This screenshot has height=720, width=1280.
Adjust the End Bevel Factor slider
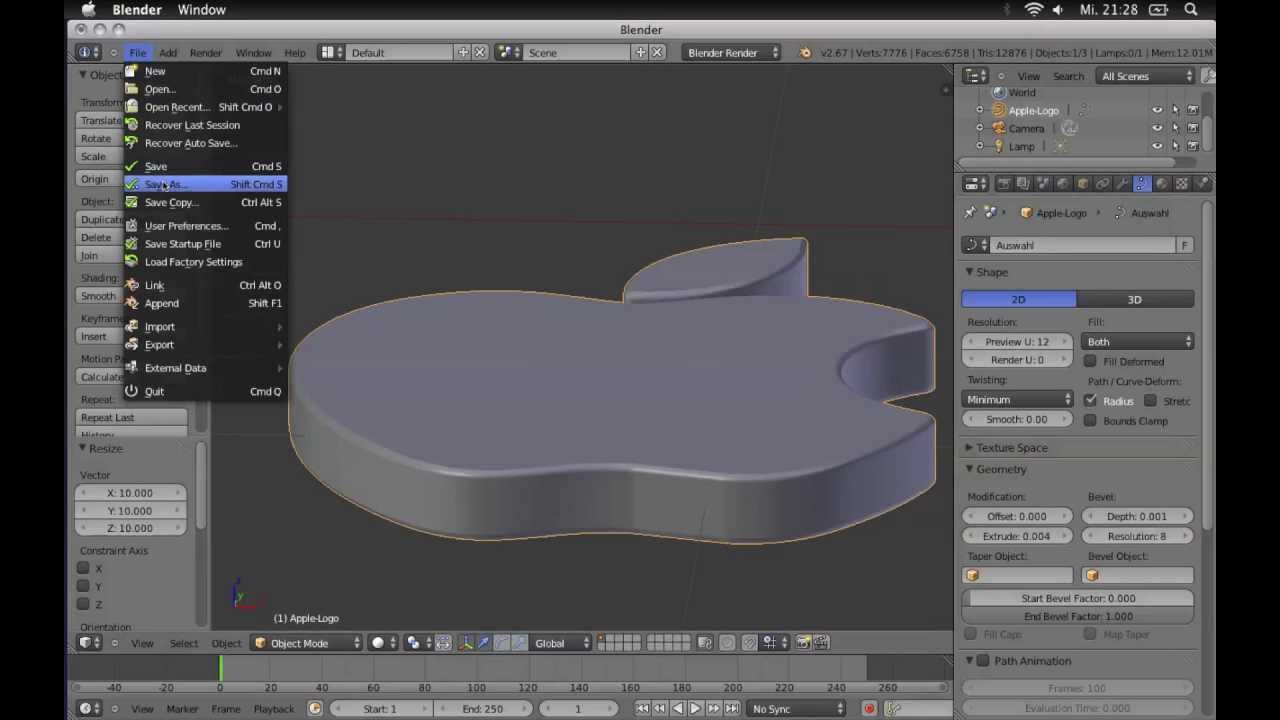(x=1078, y=616)
